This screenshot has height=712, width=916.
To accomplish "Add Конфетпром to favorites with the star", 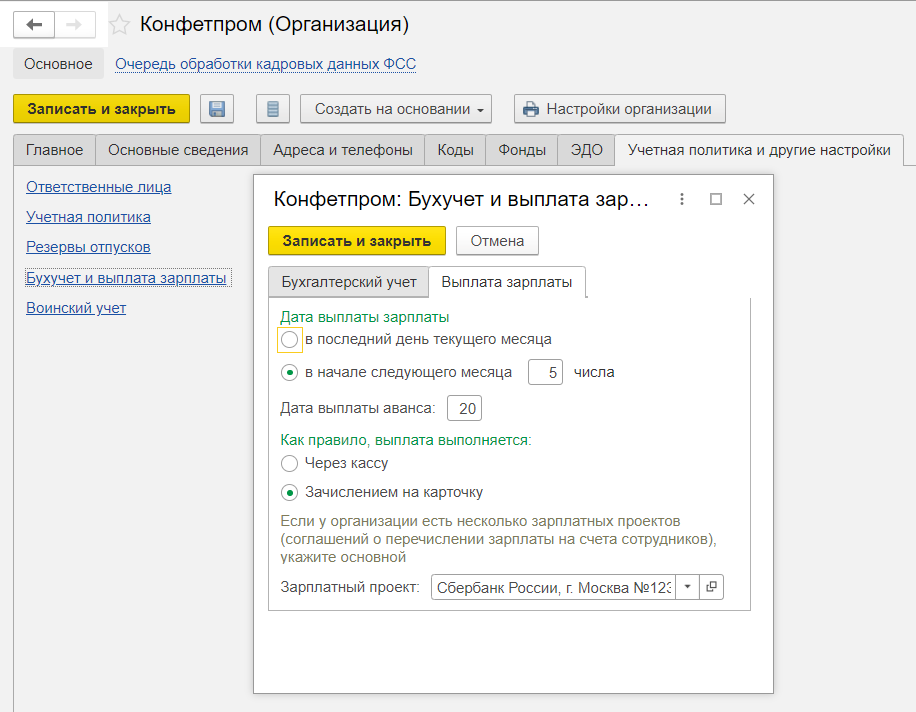I will click(x=120, y=25).
